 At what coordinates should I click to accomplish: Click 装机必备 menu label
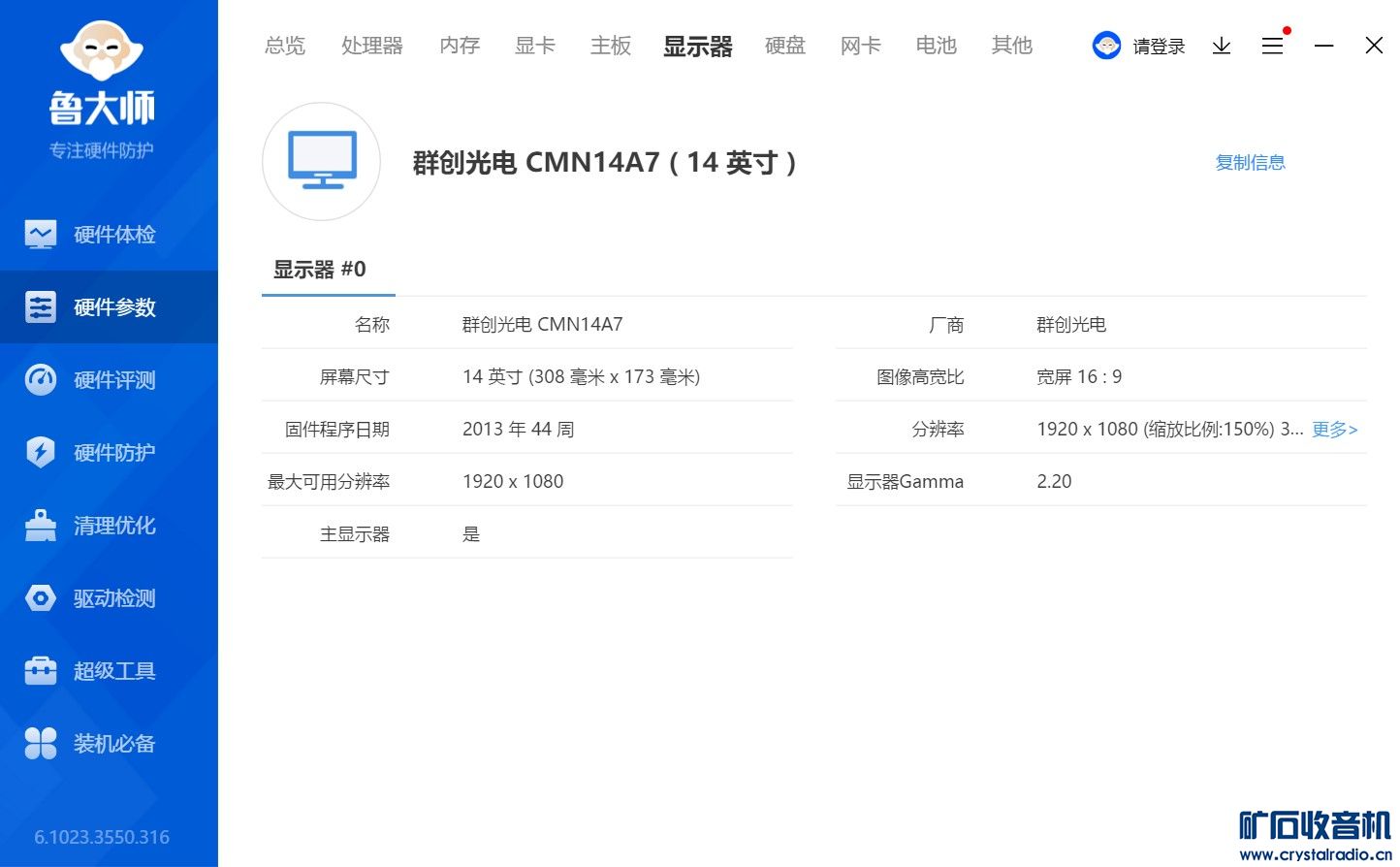(114, 744)
